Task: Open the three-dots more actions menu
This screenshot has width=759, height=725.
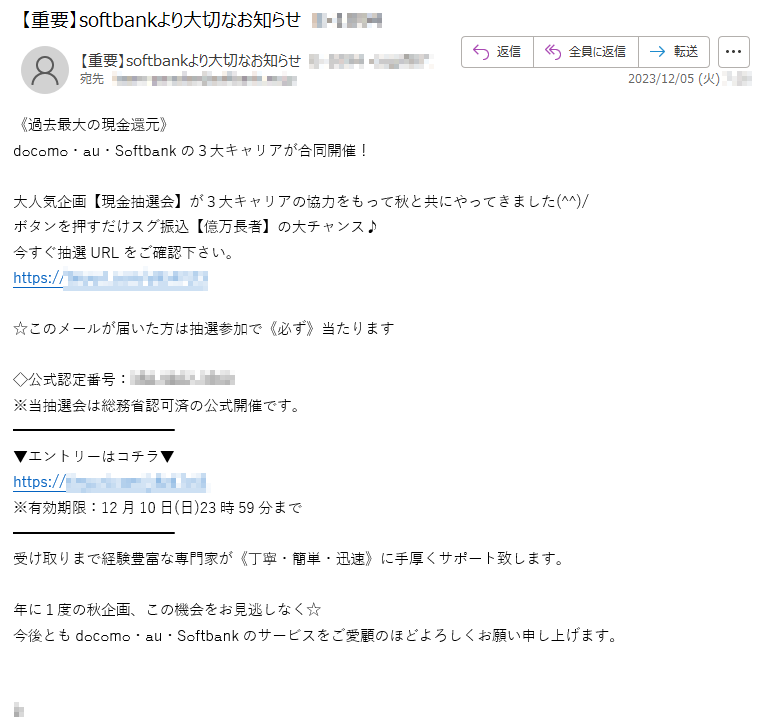Action: click(x=733, y=52)
